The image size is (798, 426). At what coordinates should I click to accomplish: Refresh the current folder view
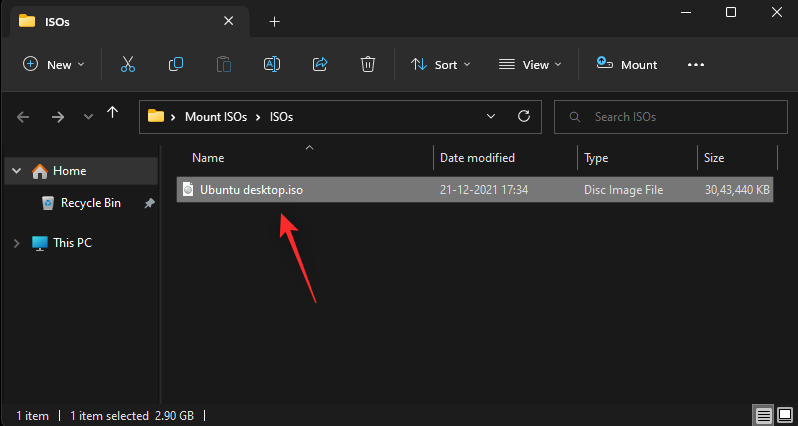[x=522, y=116]
